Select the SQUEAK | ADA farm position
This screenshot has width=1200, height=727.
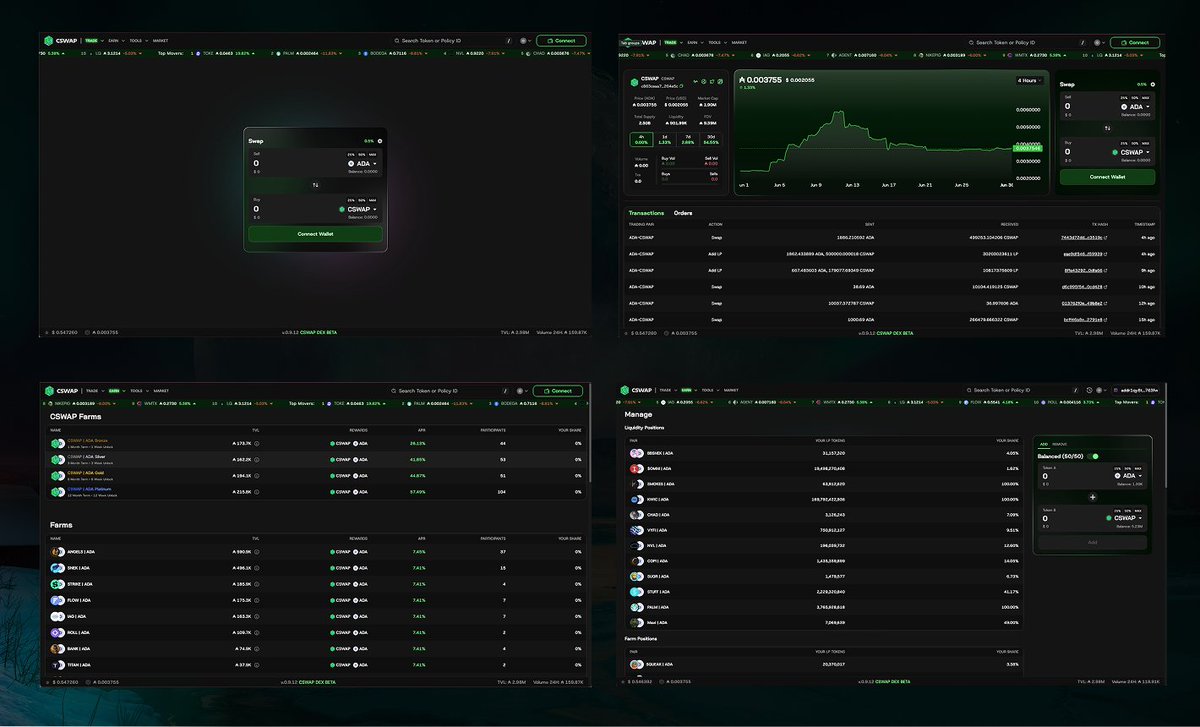point(825,663)
